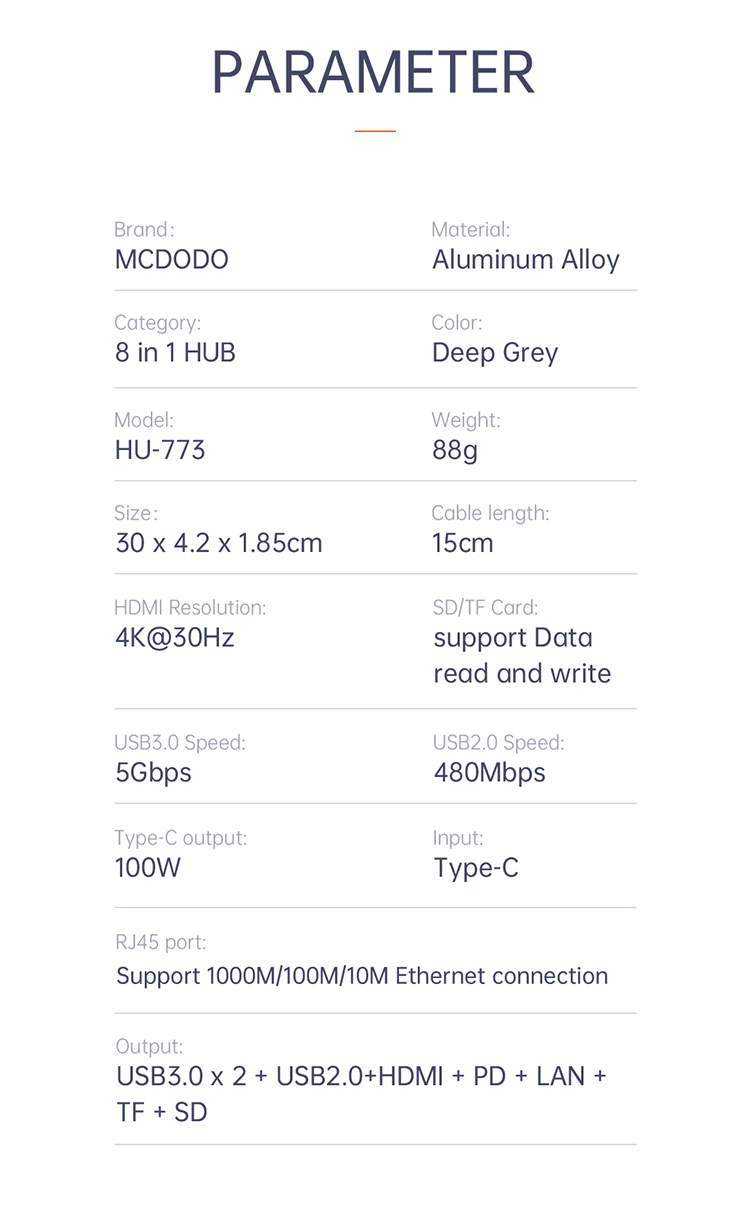The width and height of the screenshot is (750, 1229).
Task: Click the PARAMETER heading
Action: 373,72
